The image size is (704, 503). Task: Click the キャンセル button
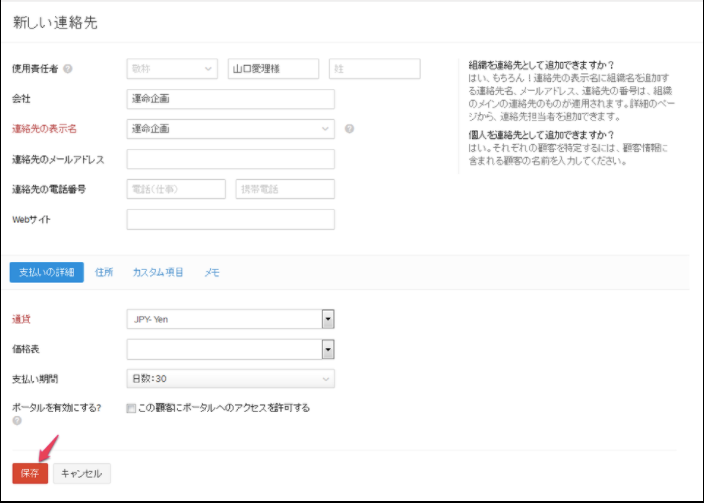pyautogui.click(x=82, y=474)
